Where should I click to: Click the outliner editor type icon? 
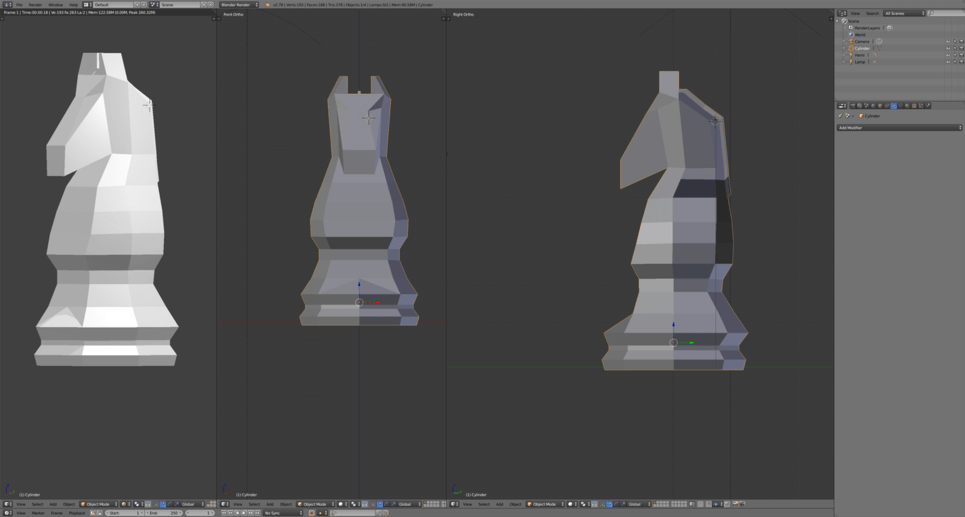click(841, 13)
